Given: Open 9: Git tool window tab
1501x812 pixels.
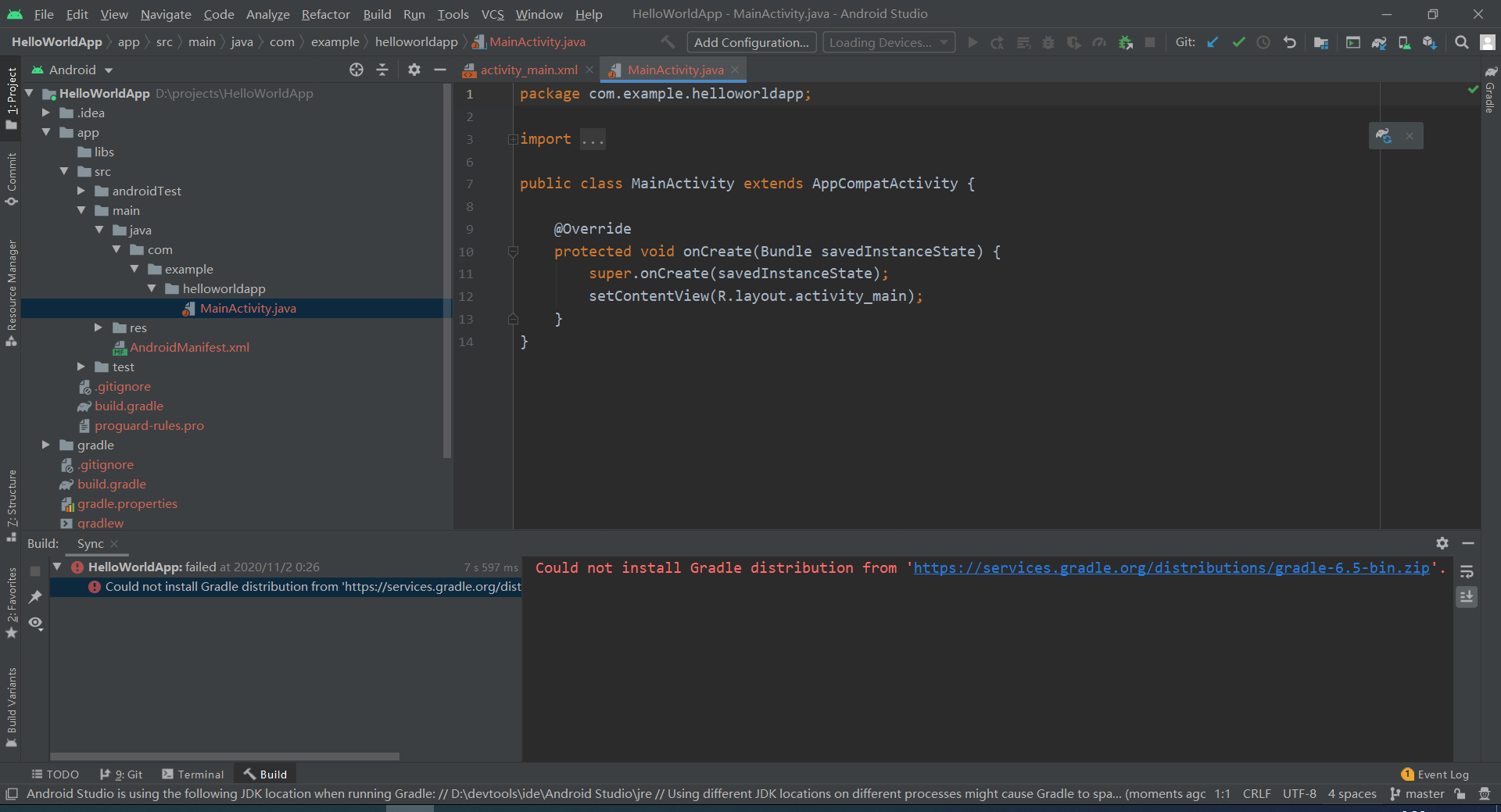Looking at the screenshot, I should pos(121,774).
